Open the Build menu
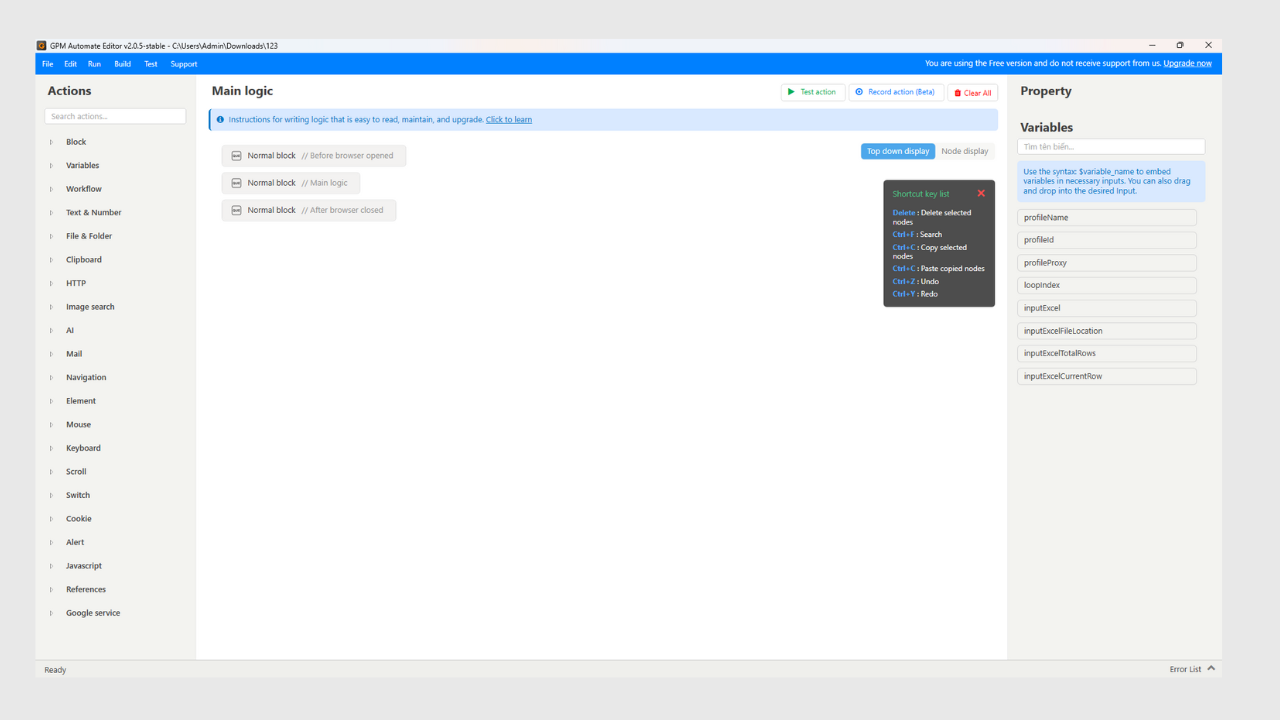Screen dimensions: 1280x720 (x=122, y=63)
